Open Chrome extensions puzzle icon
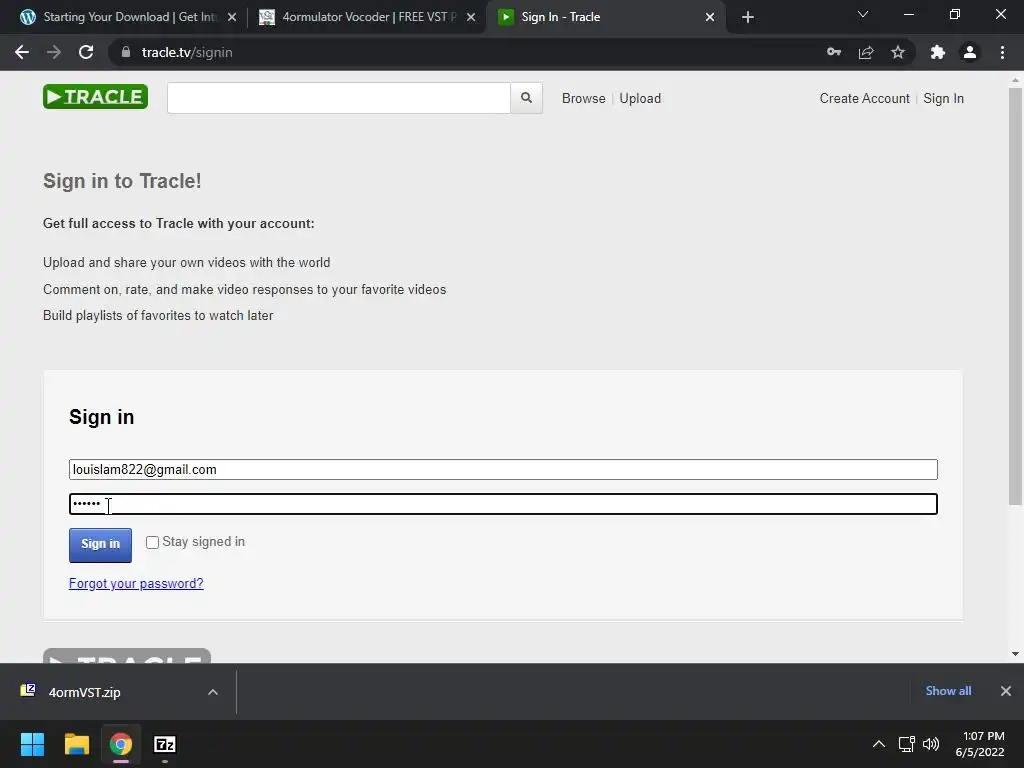The width and height of the screenshot is (1024, 768). pos(938,52)
